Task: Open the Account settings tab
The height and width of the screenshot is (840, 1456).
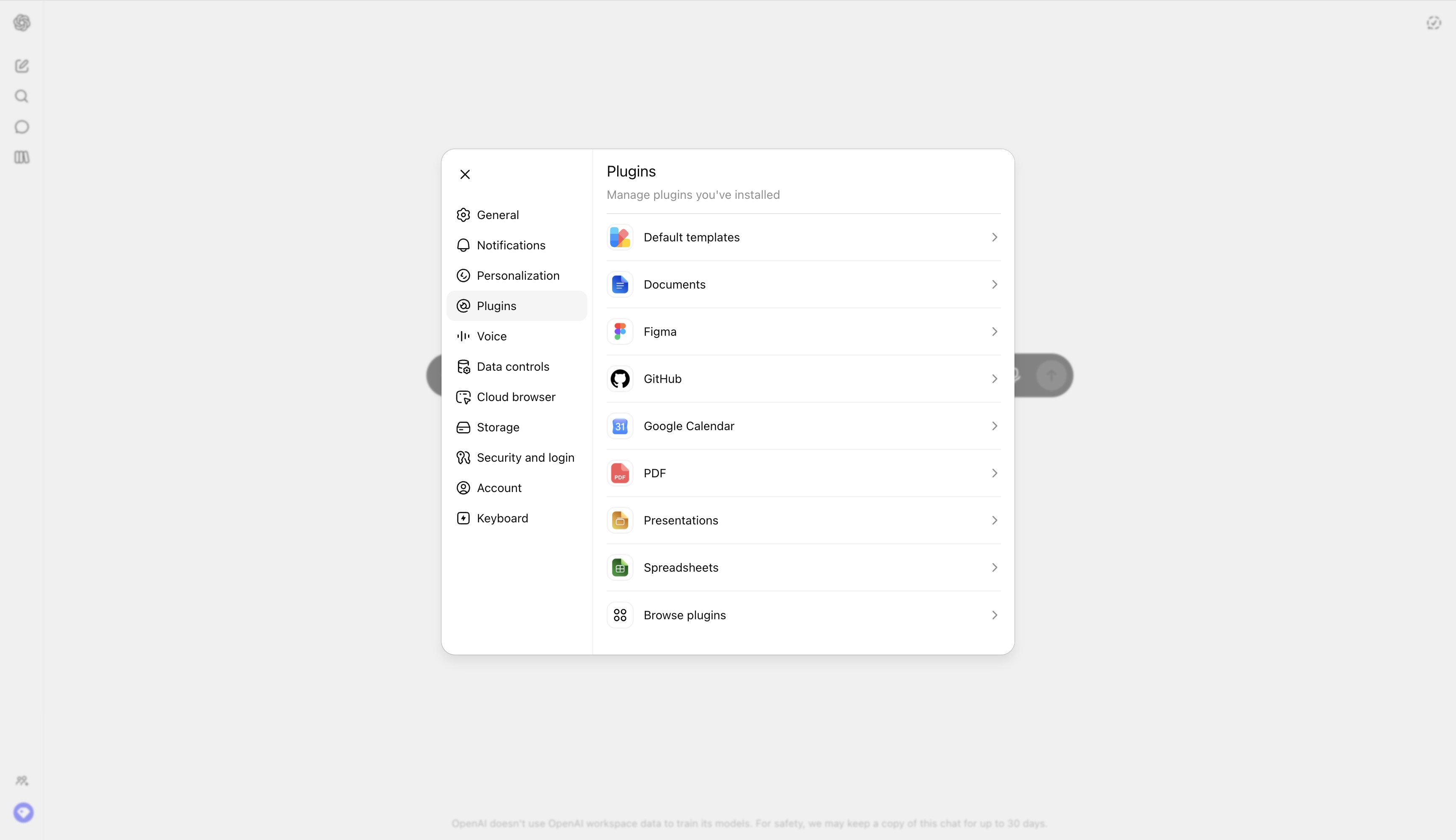Action: (x=517, y=488)
